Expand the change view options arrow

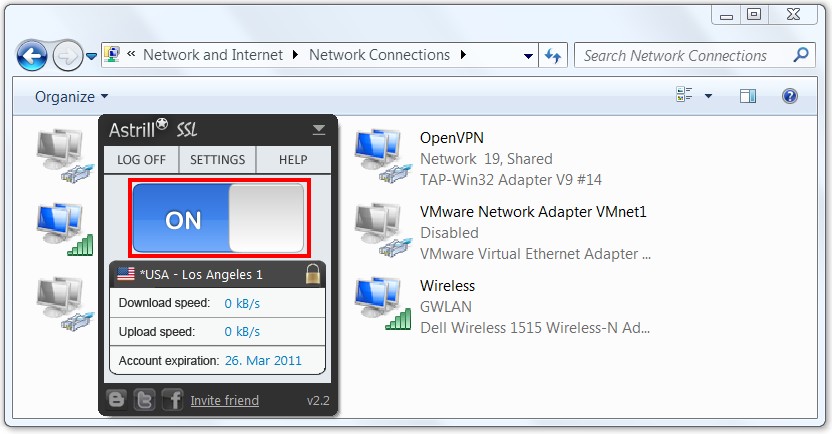(x=708, y=96)
